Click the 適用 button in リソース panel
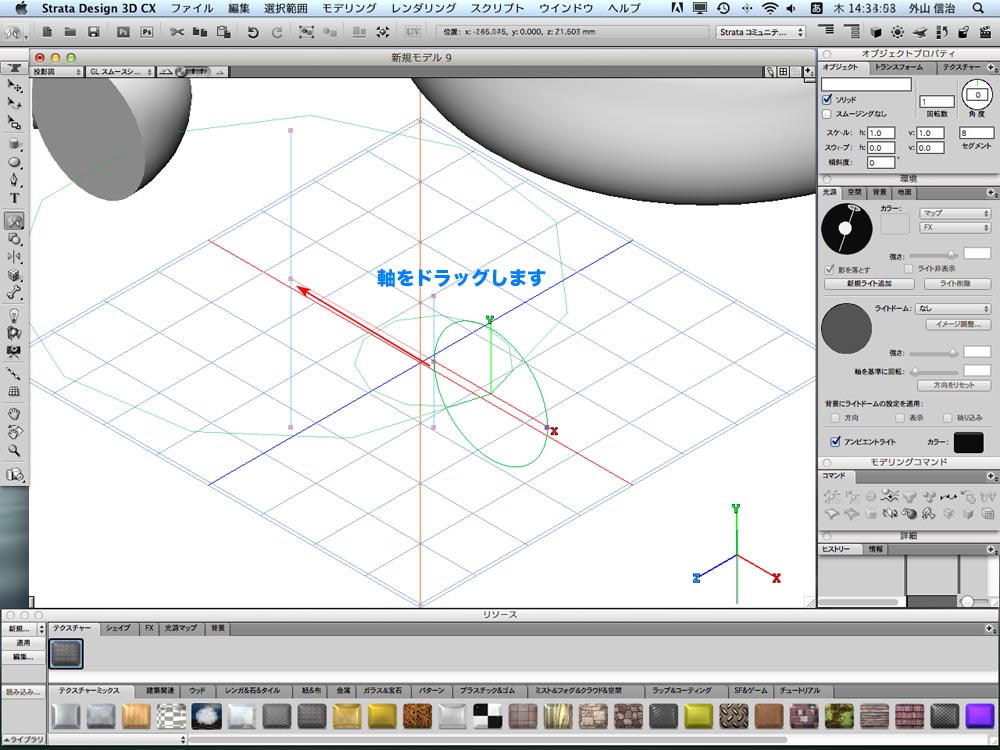Image resolution: width=1000 pixels, height=750 pixels. click(x=24, y=643)
